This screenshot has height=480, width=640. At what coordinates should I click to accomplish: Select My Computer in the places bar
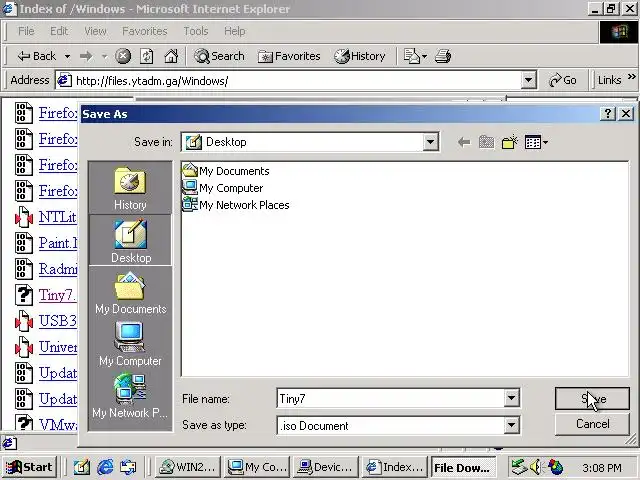click(130, 344)
